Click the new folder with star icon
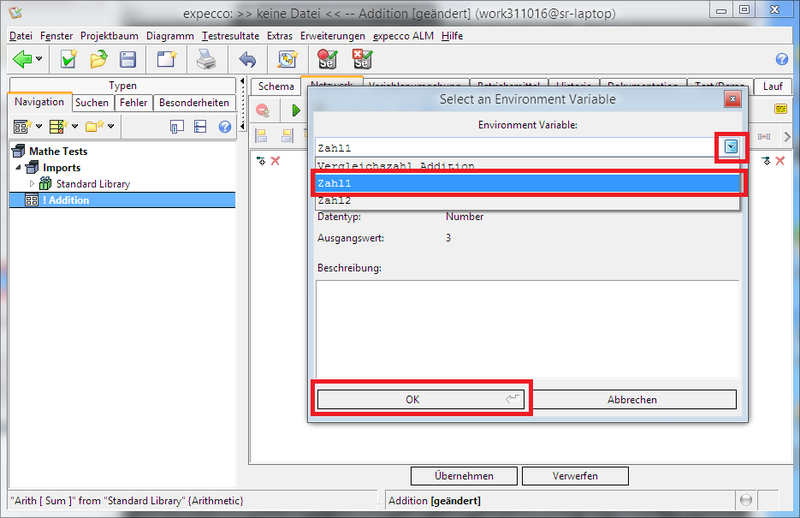This screenshot has height=518, width=800. click(94, 126)
